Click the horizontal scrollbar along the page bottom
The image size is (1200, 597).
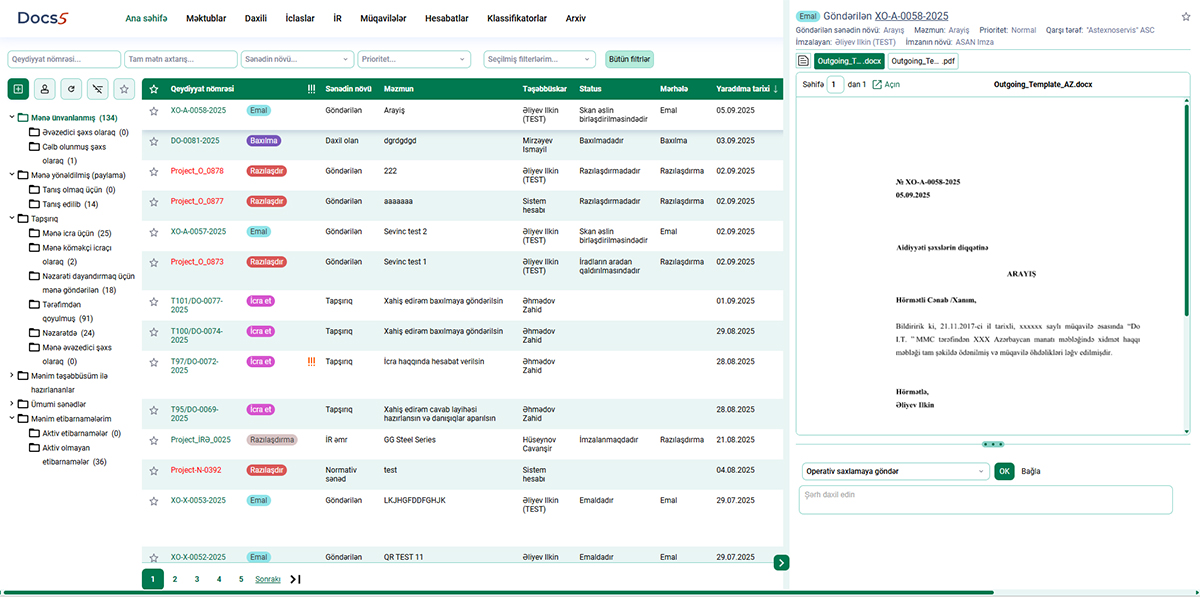coord(500,593)
